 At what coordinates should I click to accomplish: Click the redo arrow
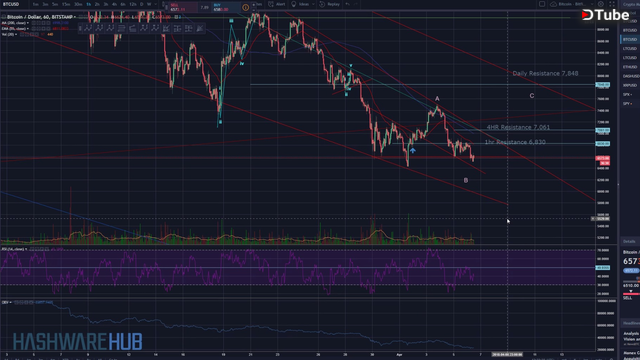[x=356, y=4]
